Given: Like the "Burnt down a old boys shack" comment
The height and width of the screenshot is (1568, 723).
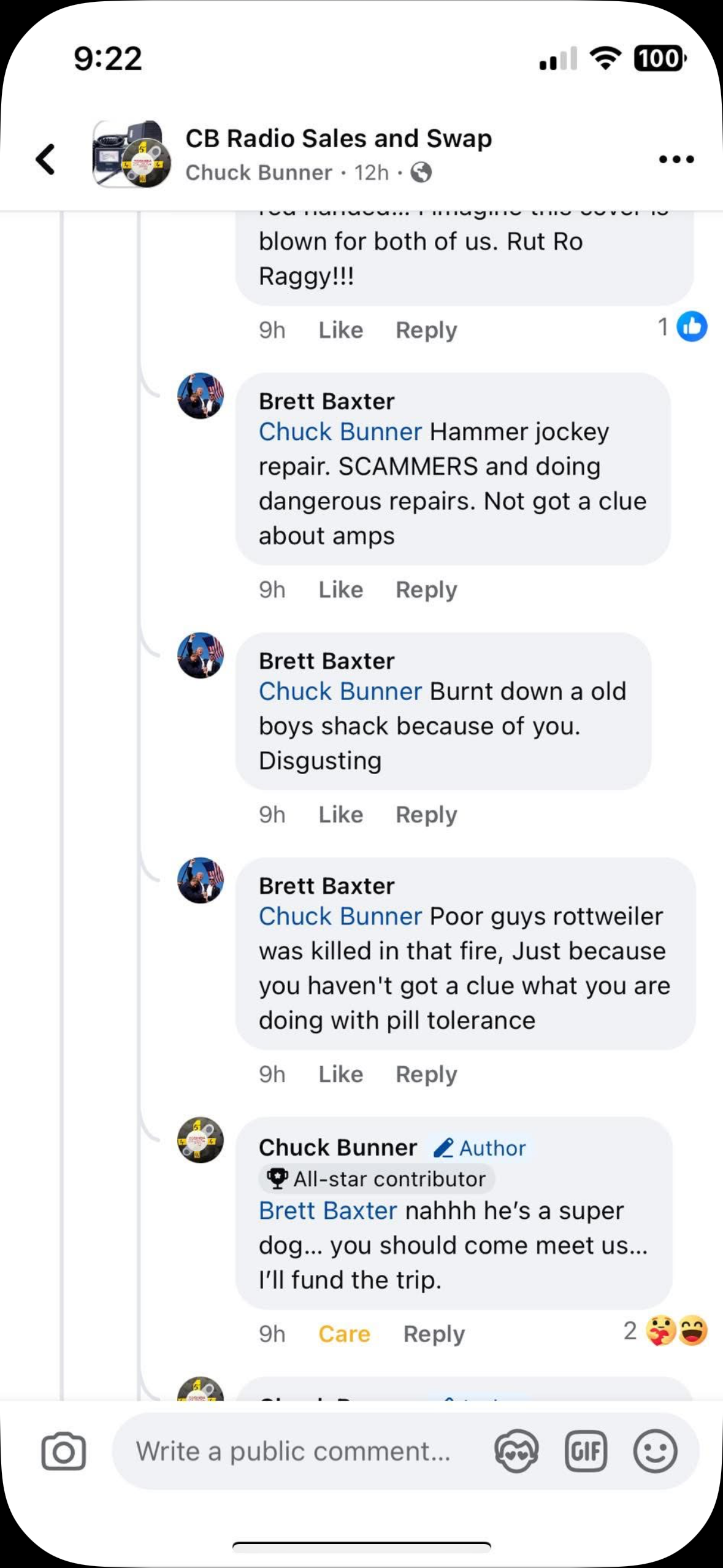Looking at the screenshot, I should 340,815.
